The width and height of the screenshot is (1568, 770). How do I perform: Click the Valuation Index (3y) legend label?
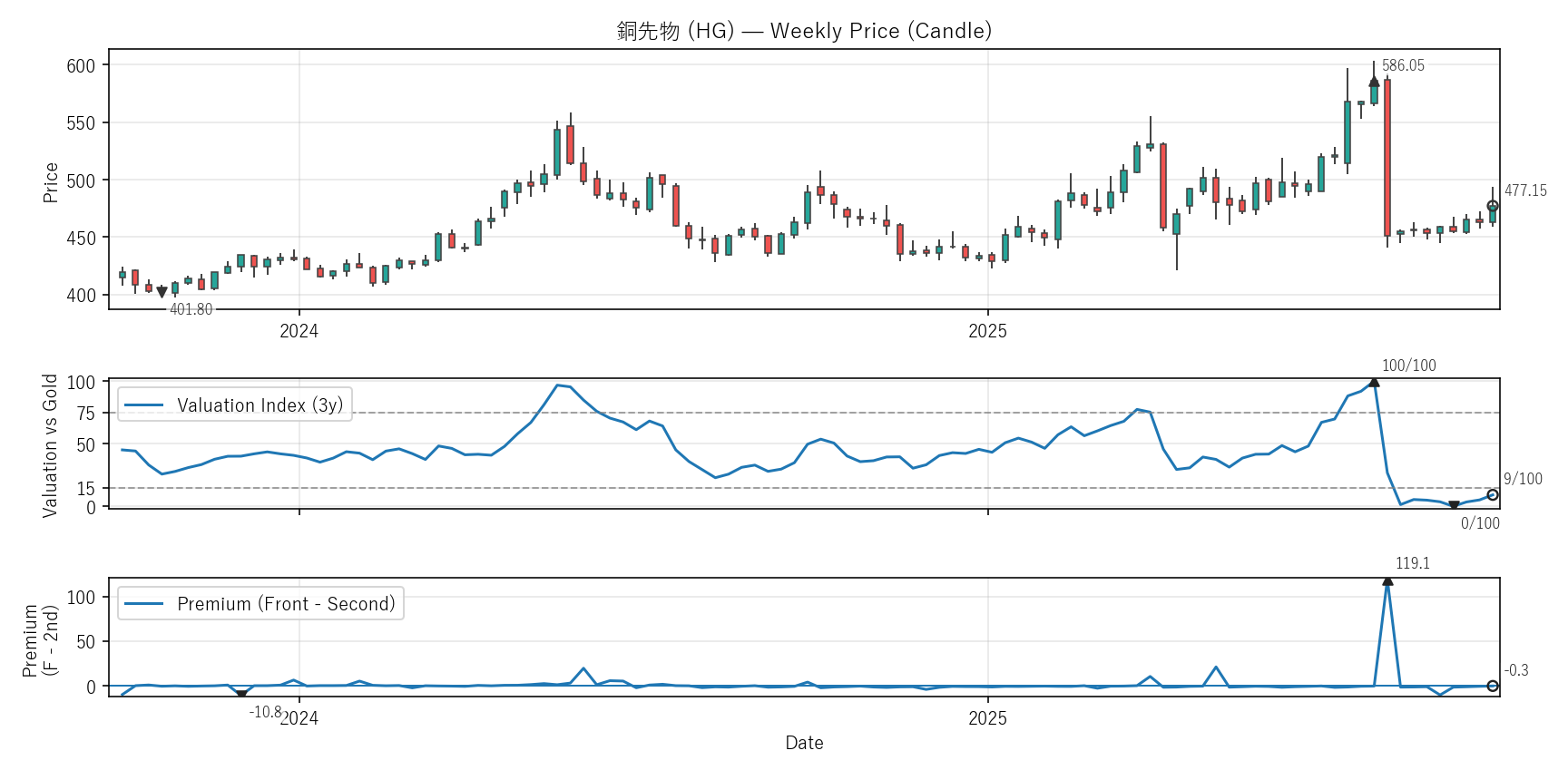pyautogui.click(x=260, y=405)
